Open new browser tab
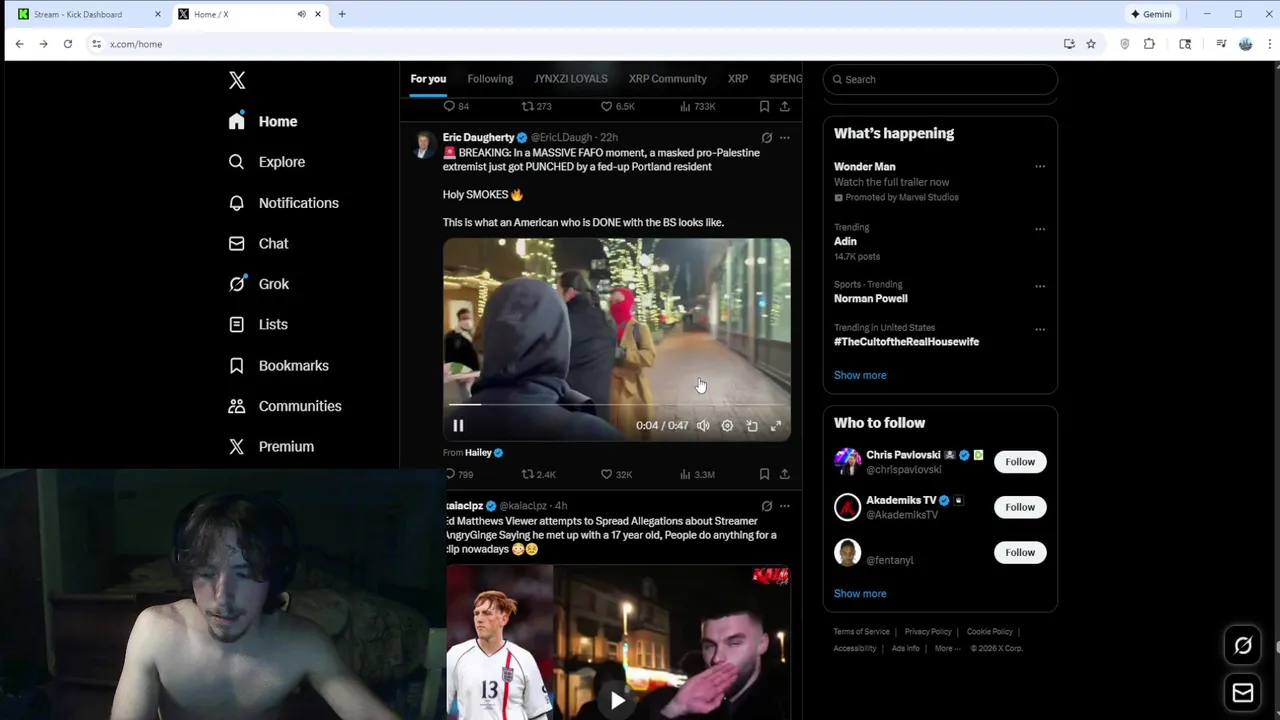Screen dimensions: 1280x720 pyautogui.click(x=342, y=14)
